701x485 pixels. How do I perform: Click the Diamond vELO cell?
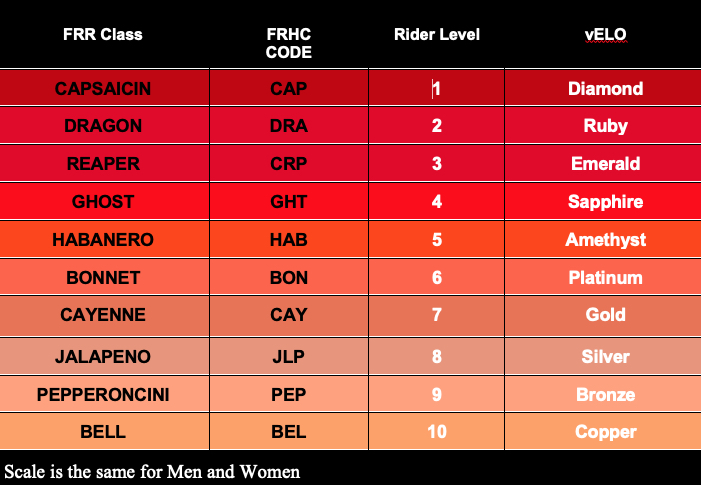[x=605, y=88]
